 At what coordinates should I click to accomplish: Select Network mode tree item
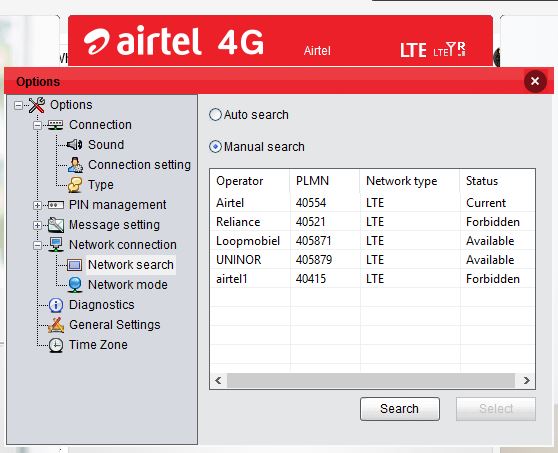[128, 285]
